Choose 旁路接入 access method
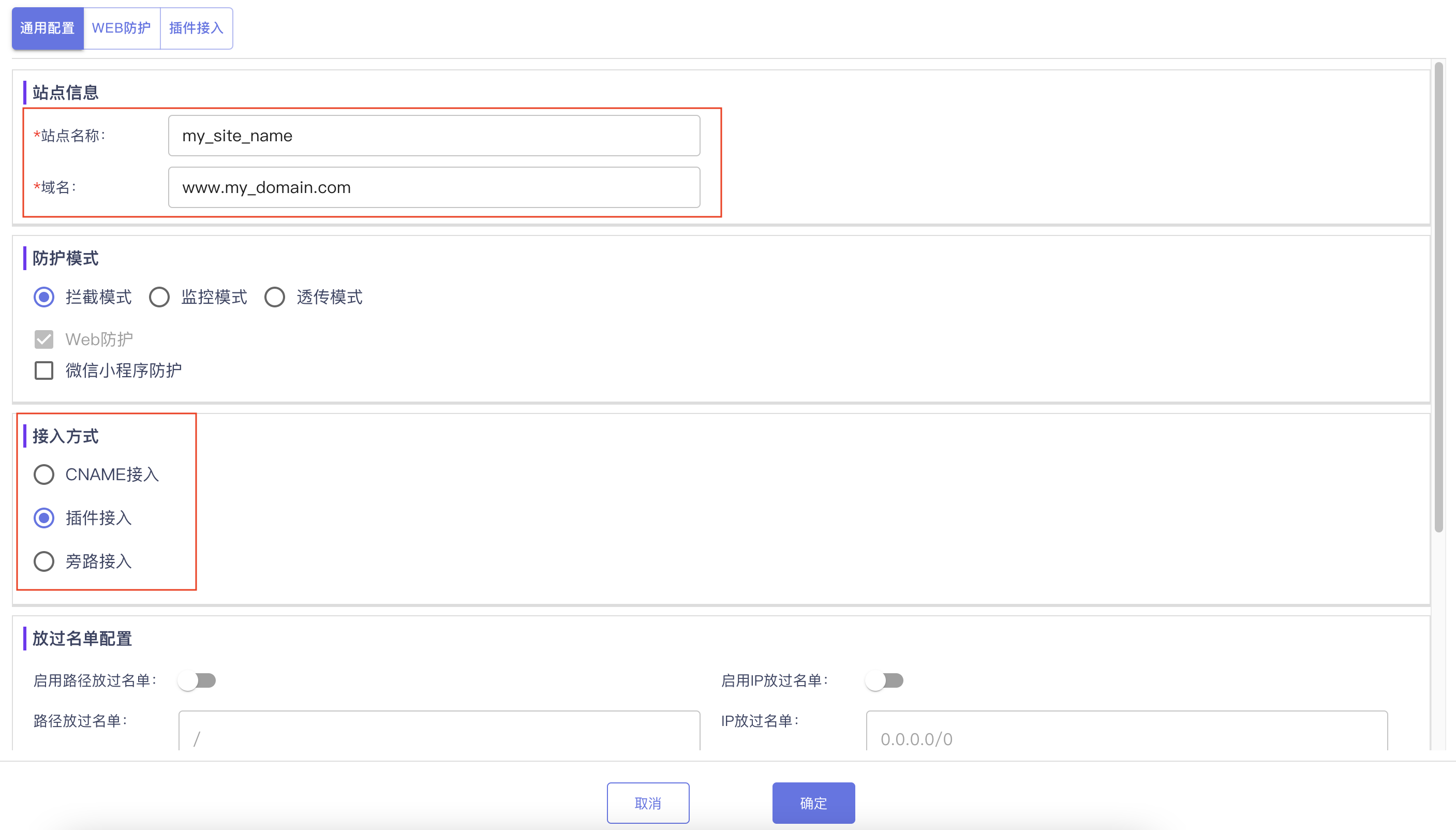This screenshot has height=830, width=1456. (x=44, y=561)
